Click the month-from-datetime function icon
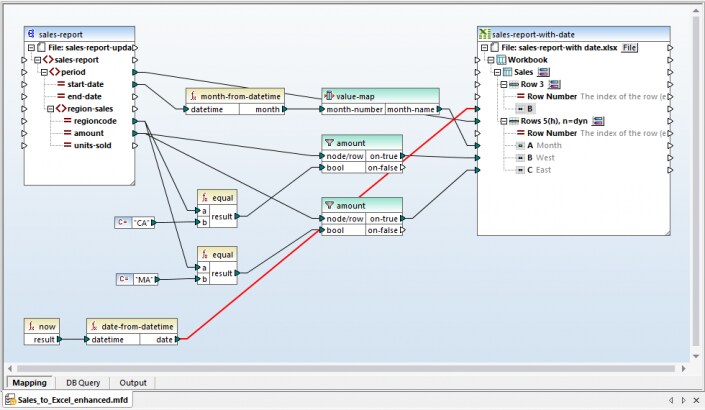705x410 pixels. 193,96
